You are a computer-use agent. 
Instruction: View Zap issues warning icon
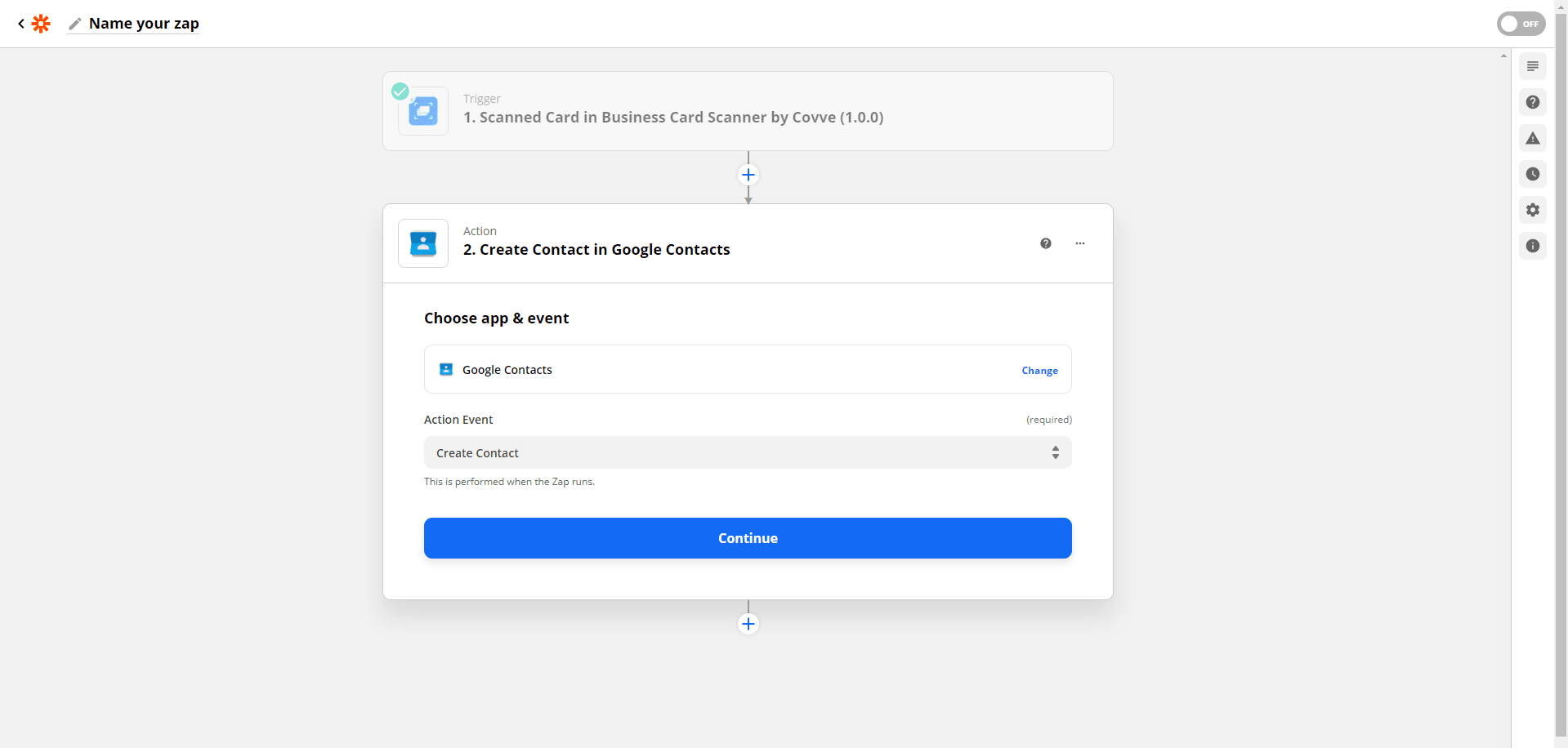[x=1532, y=138]
